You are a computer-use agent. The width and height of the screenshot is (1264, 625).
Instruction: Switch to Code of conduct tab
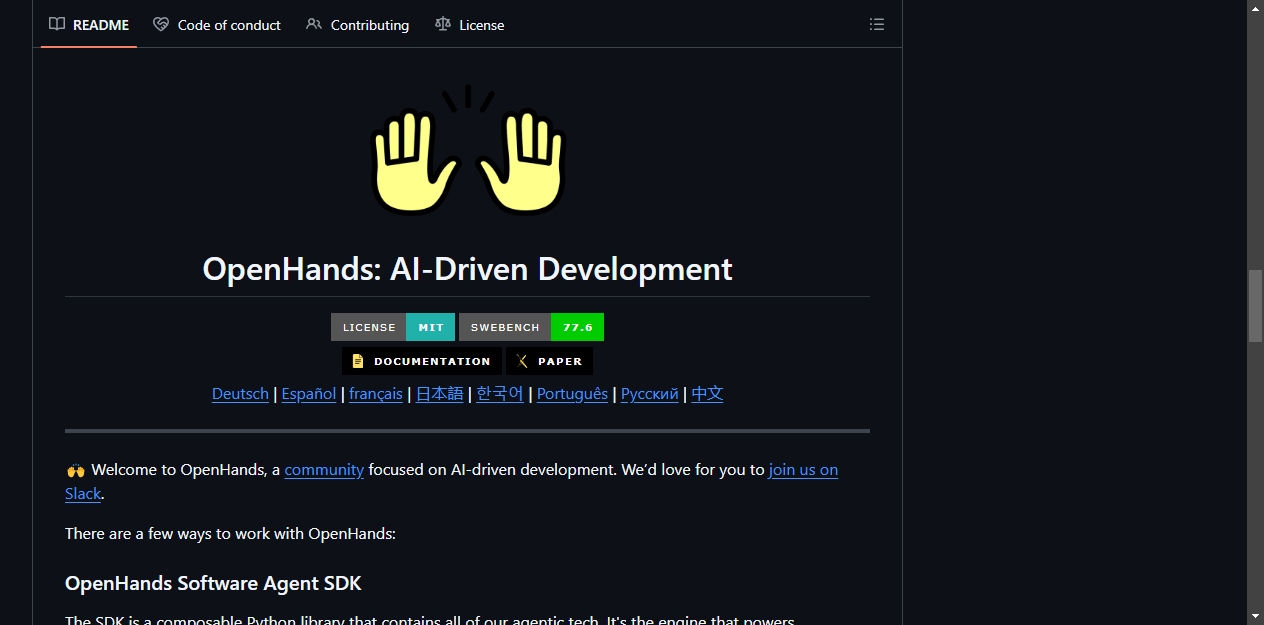point(217,25)
